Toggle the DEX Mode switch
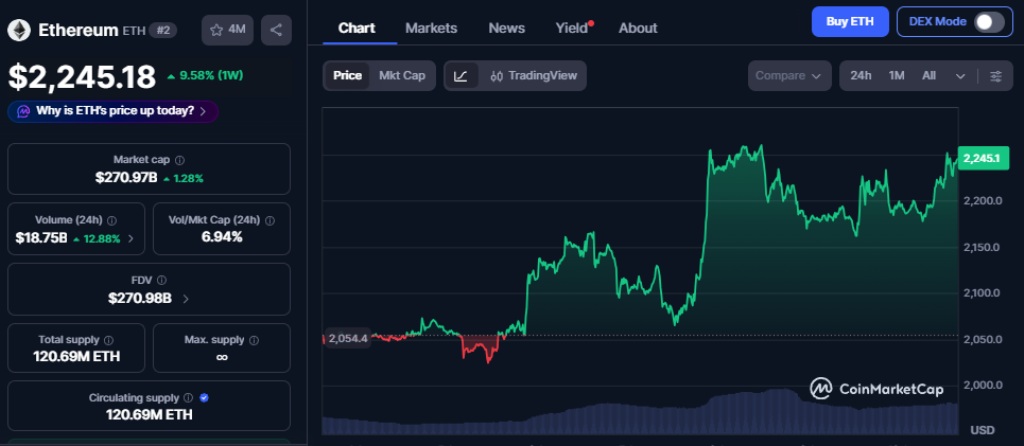Image resolution: width=1024 pixels, height=446 pixels. 988,22
